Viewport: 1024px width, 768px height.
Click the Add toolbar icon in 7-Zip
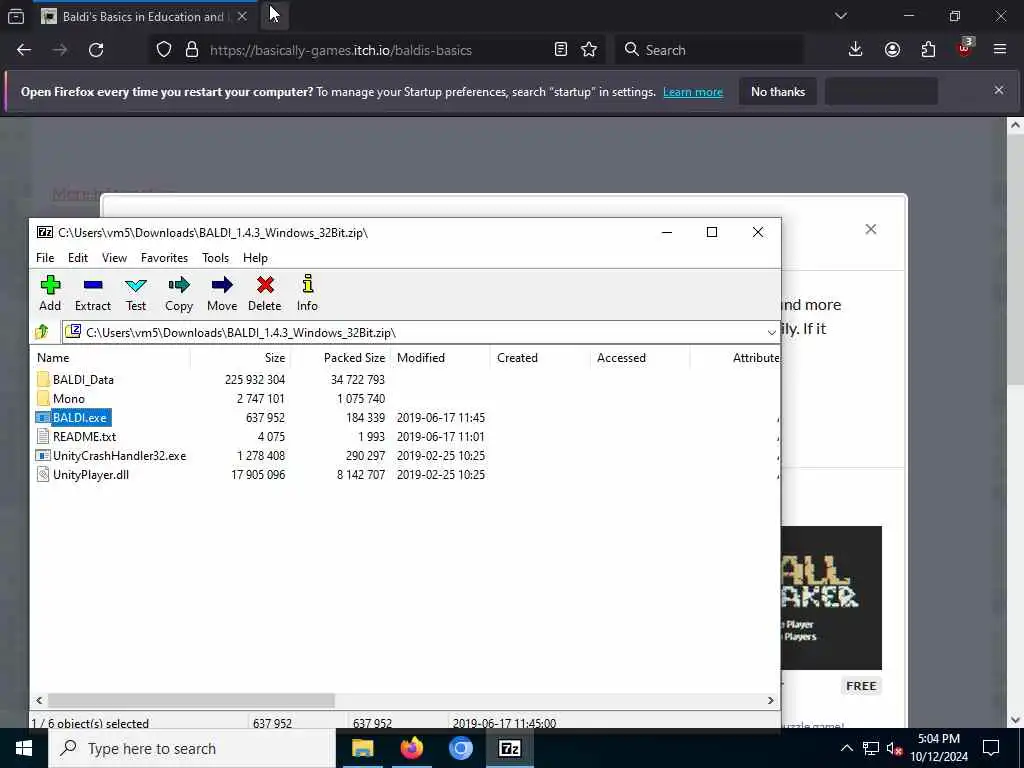click(50, 293)
